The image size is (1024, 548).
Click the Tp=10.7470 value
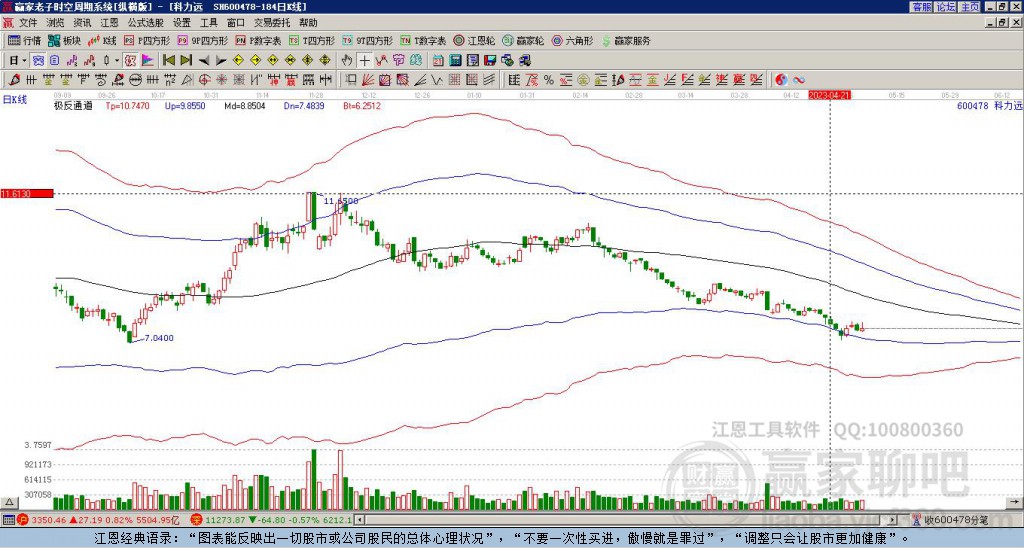tap(127, 106)
